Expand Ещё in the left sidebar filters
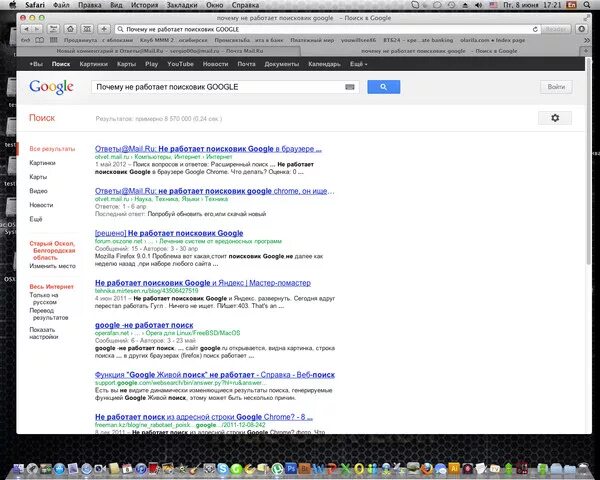The height and width of the screenshot is (480, 600). (x=36, y=219)
